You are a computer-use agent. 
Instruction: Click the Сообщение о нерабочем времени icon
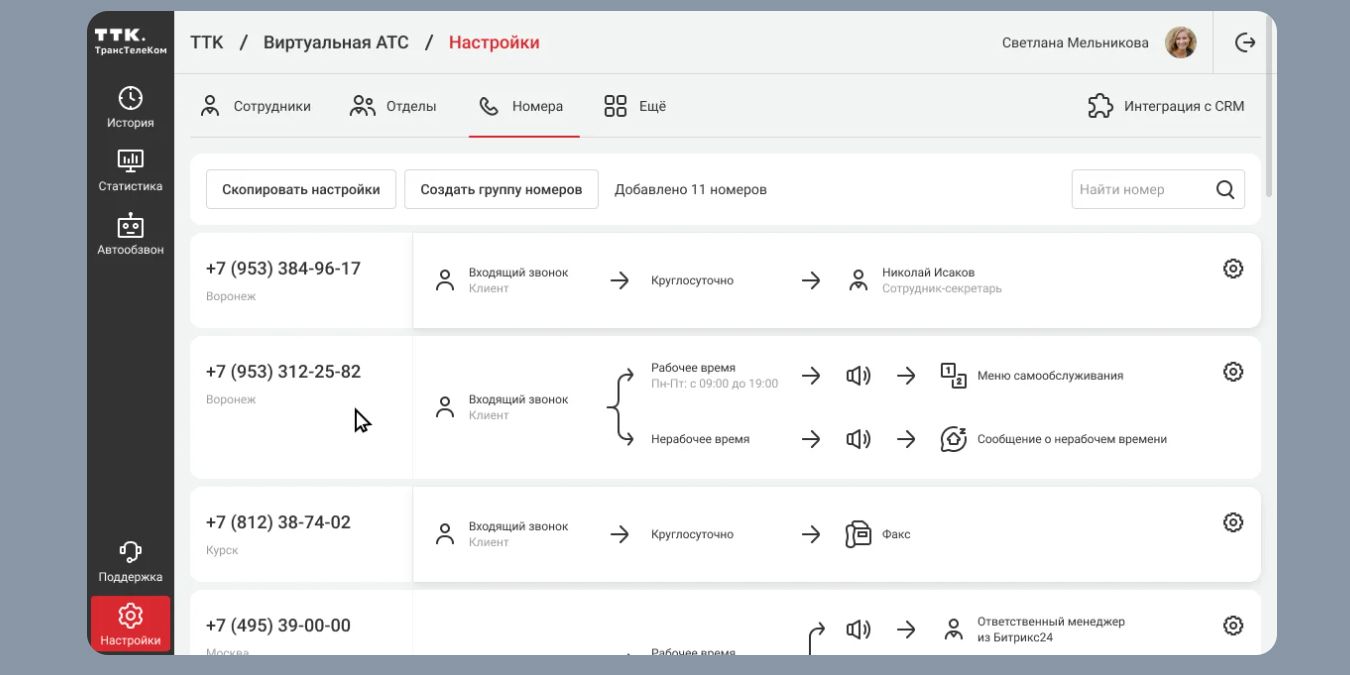[x=953, y=439]
